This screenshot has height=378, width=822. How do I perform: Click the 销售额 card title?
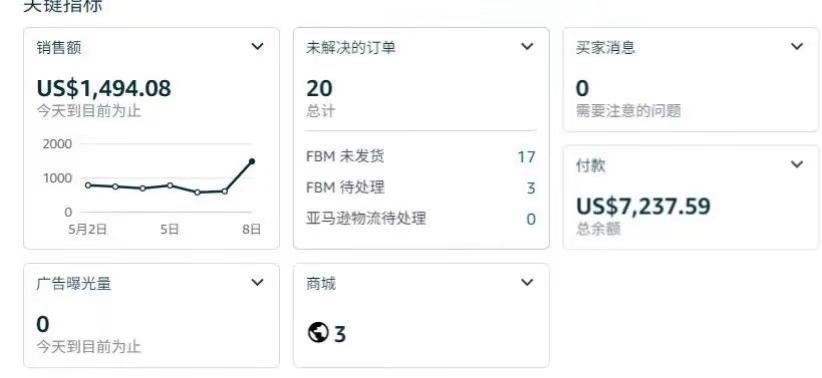pyautogui.click(x=59, y=48)
